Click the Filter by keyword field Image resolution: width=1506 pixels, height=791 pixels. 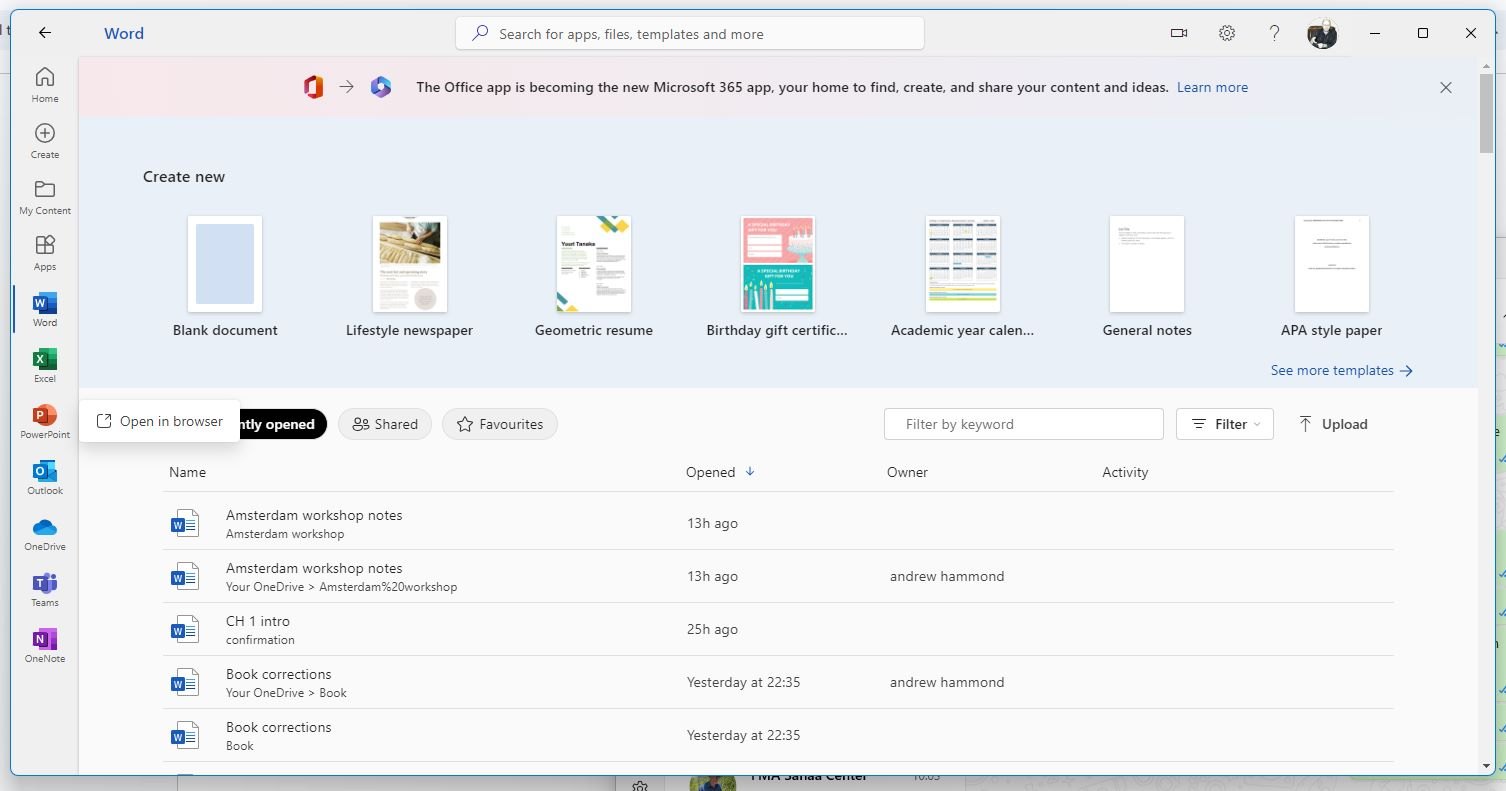[1024, 424]
